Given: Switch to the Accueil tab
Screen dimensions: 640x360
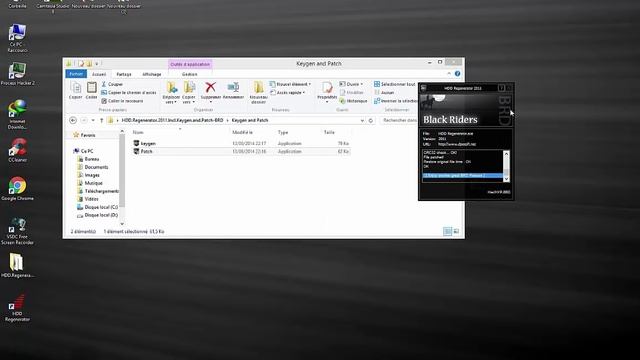Looking at the screenshot, I should (x=99, y=74).
